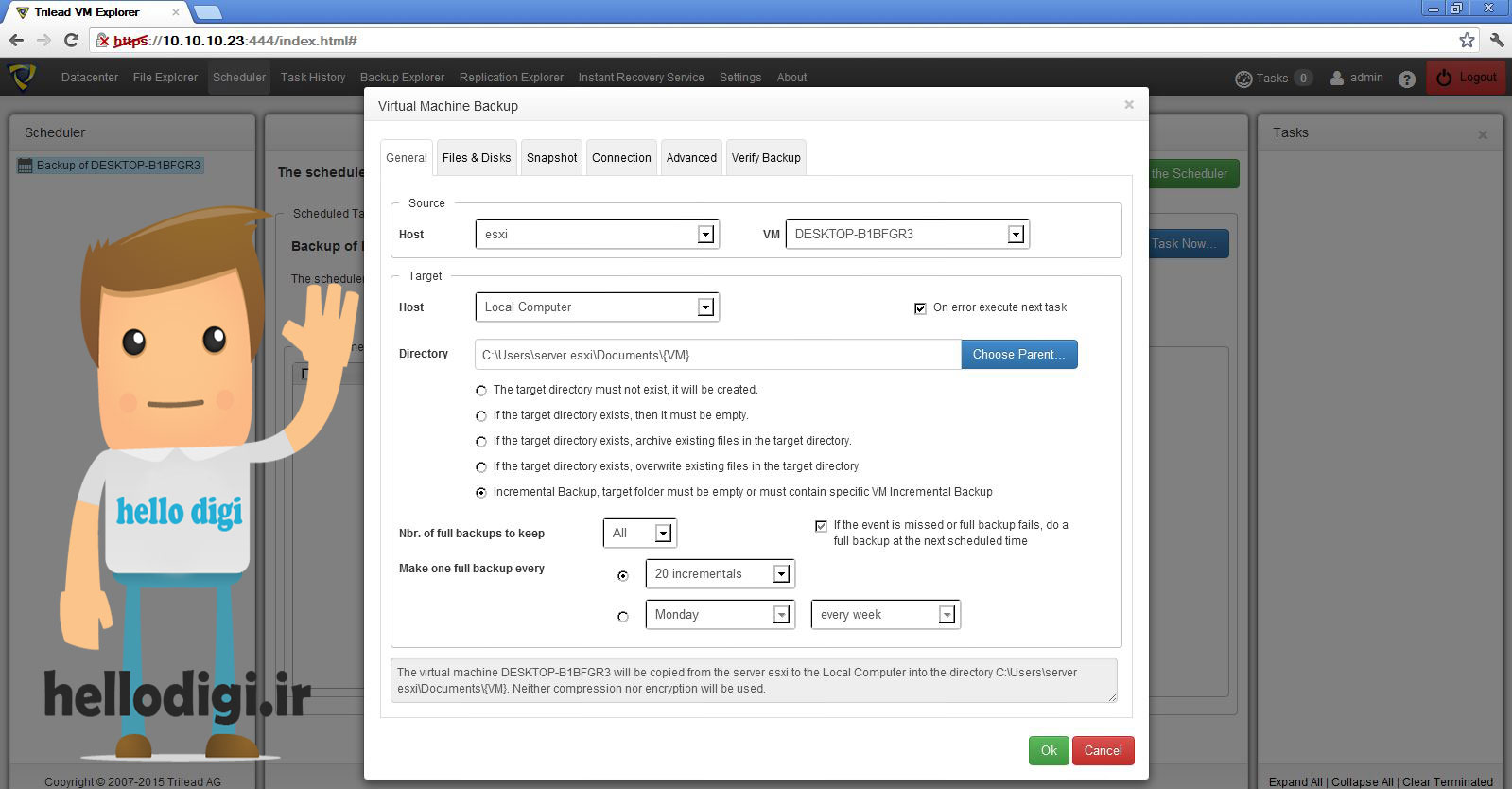This screenshot has height=789, width=1512.
Task: Switch to General tab
Action: 407,157
